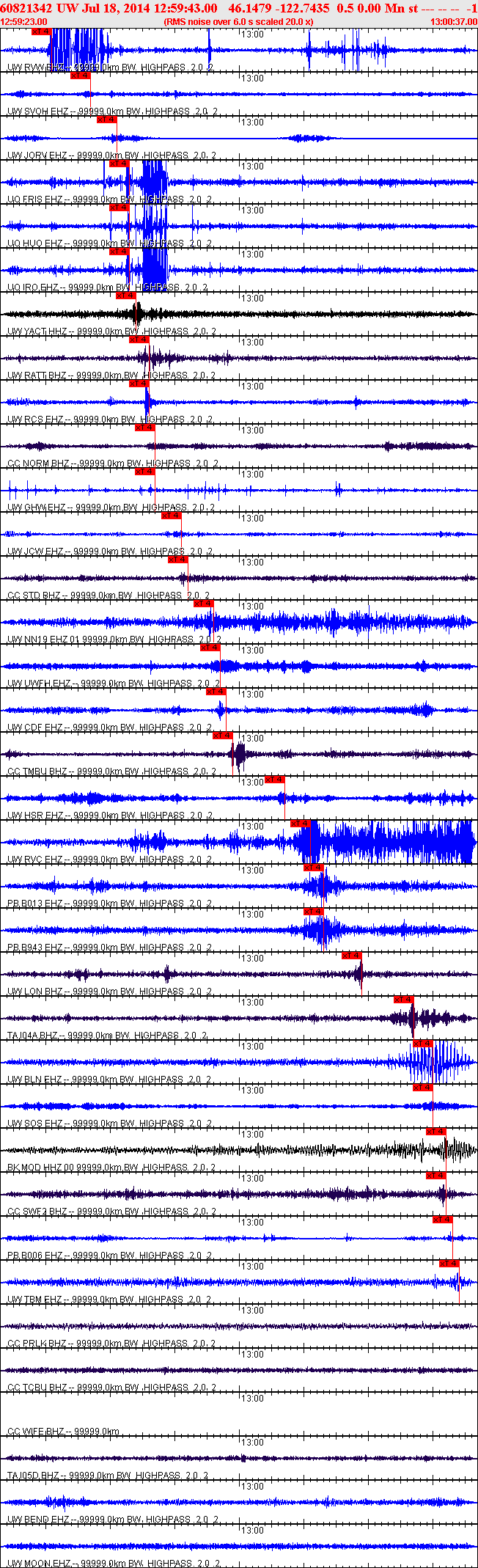Click the 'CC TCBU BHZ' station label

click(37, 1388)
